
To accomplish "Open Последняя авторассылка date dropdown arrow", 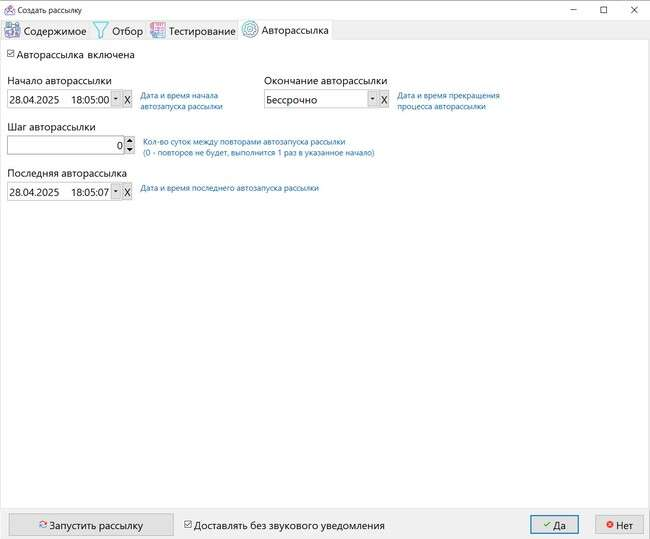I will coord(115,192).
